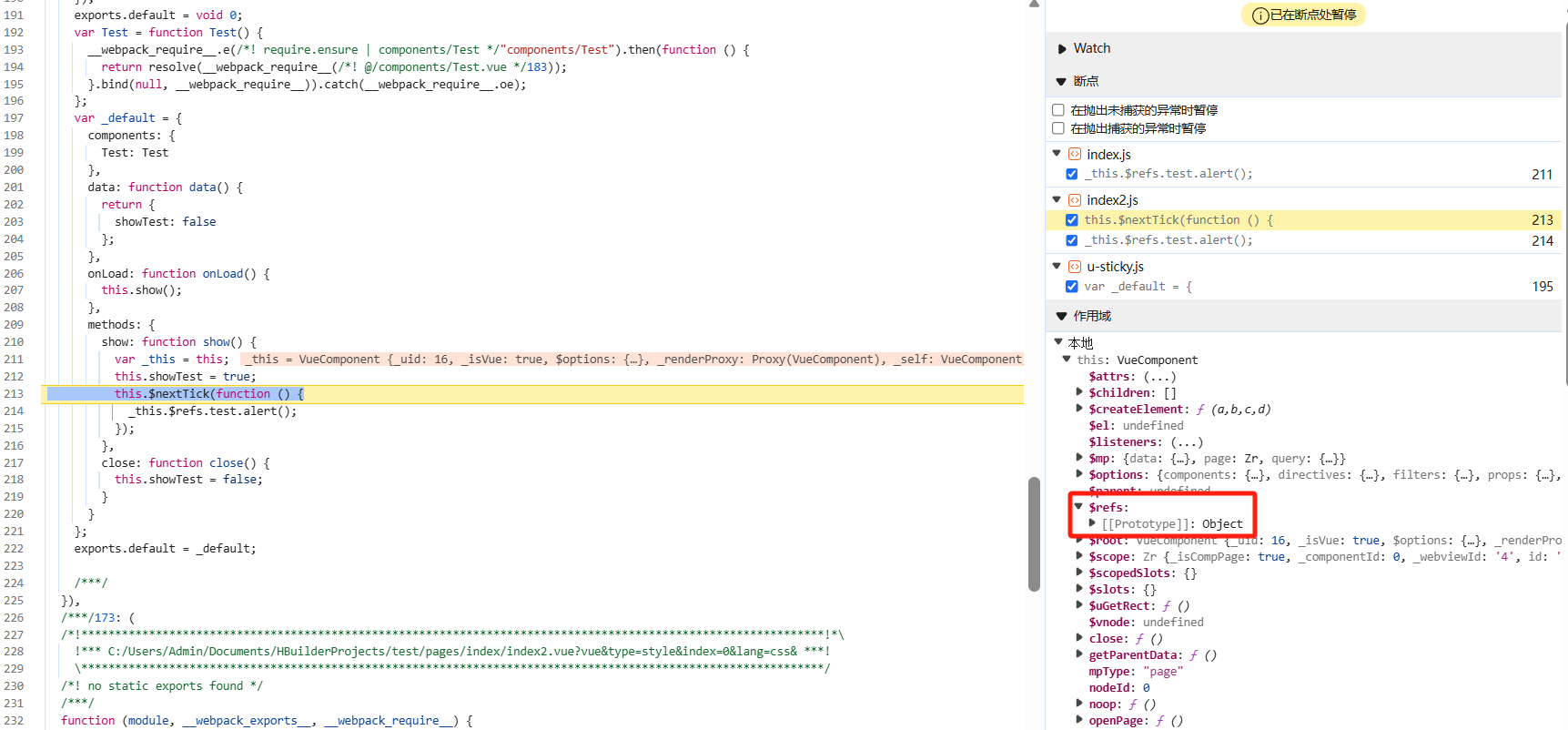Disable the index.js line 211 breakpoint
The image size is (1568, 730).
(x=1072, y=174)
